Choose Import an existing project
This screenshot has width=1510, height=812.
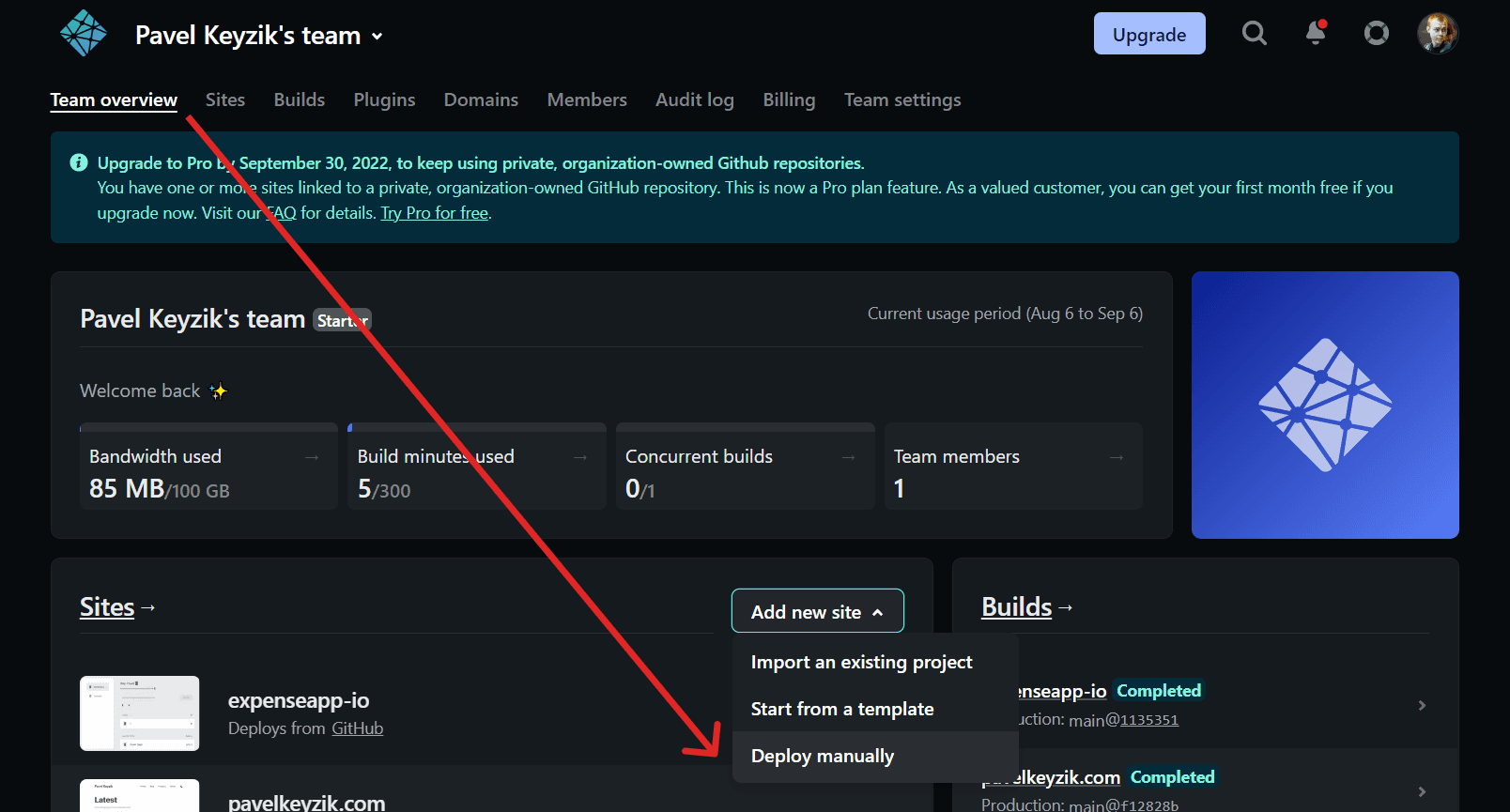(874, 662)
